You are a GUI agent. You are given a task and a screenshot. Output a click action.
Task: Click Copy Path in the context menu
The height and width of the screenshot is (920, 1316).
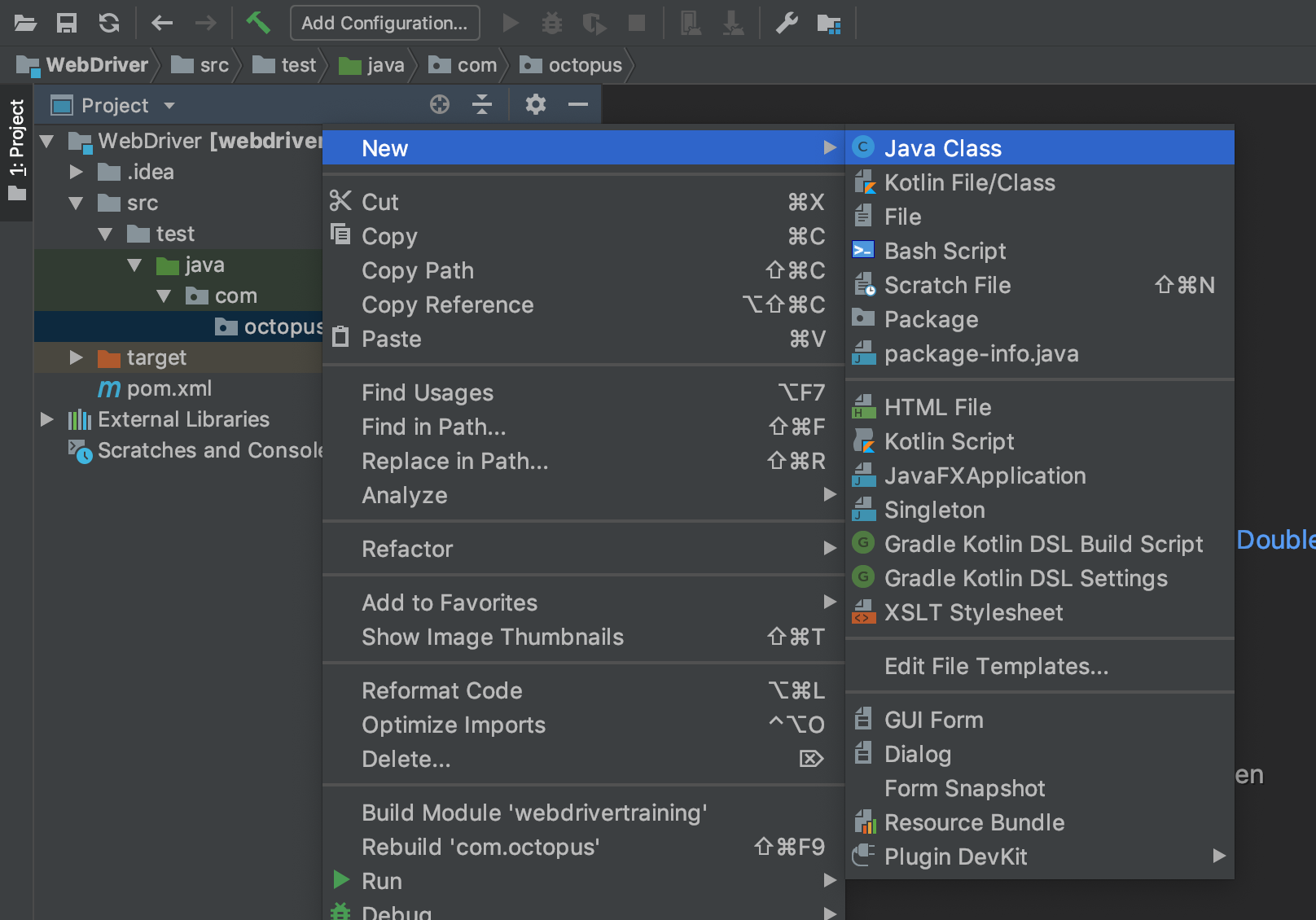point(417,270)
